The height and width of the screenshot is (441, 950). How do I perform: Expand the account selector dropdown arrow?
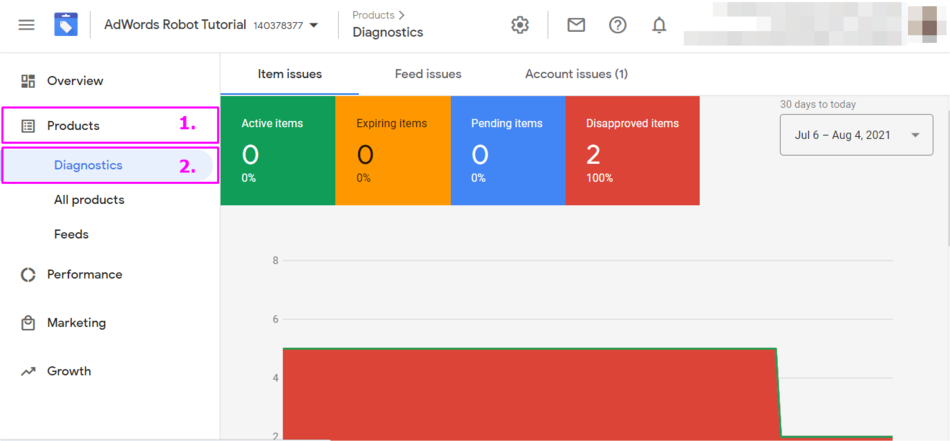[314, 25]
